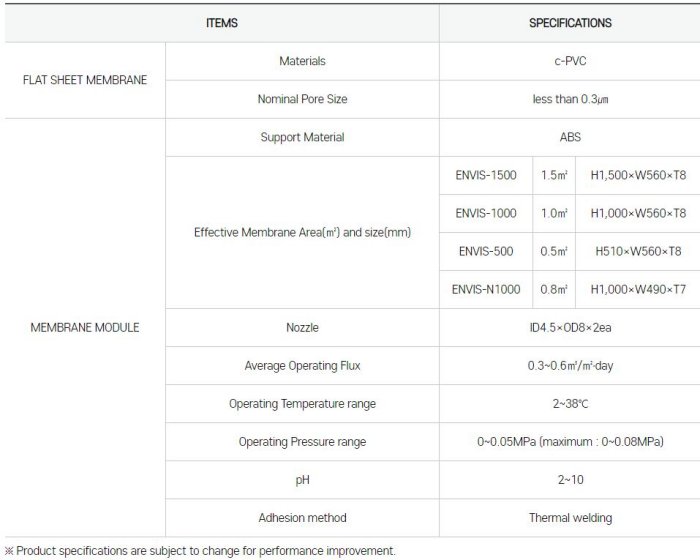Click the H1,000×W490×T7 size cell
Viewport: 700px width, 560px height.
[x=638, y=289]
